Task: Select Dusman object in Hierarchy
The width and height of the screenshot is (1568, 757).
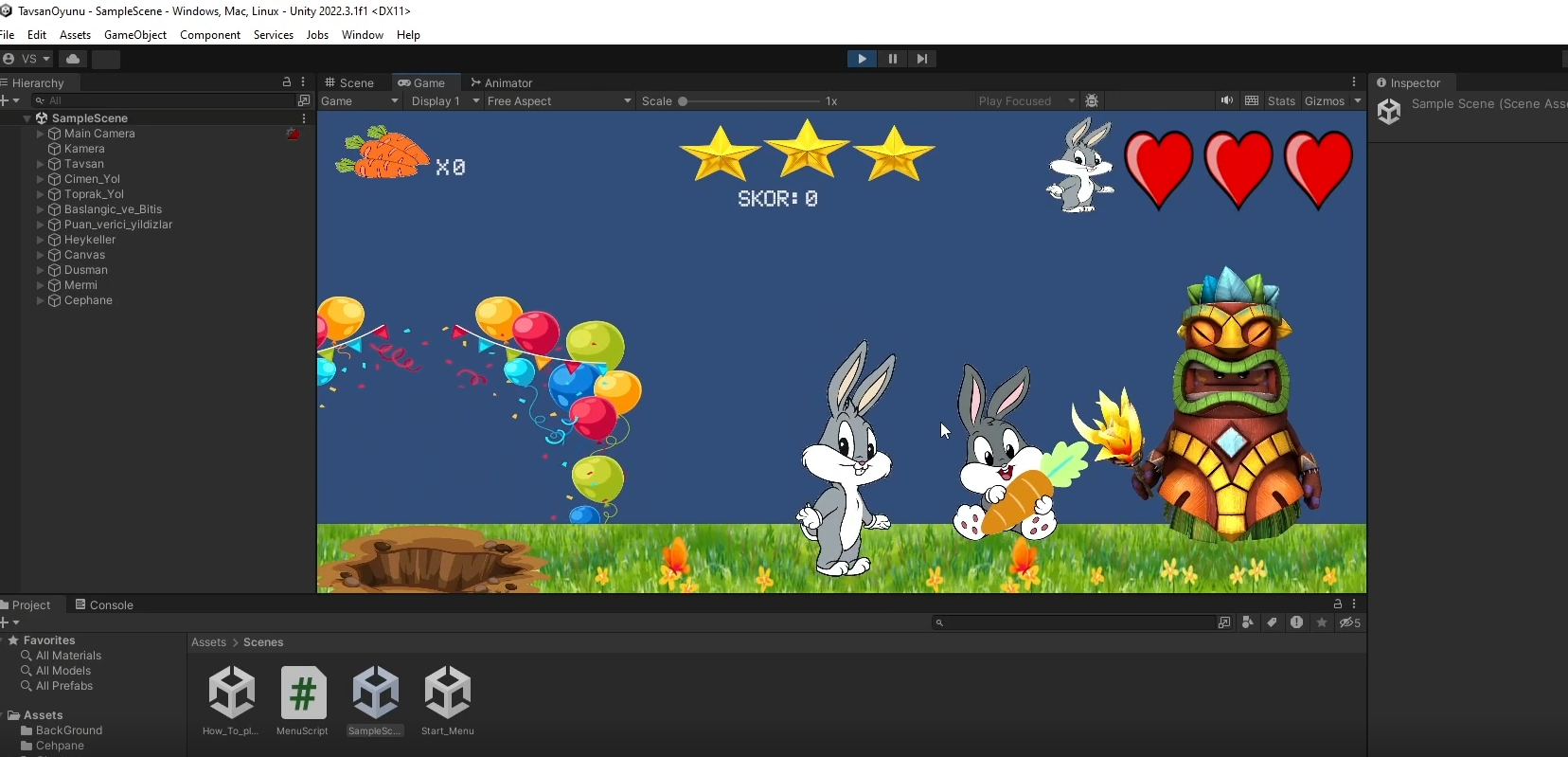Action: pos(86,270)
